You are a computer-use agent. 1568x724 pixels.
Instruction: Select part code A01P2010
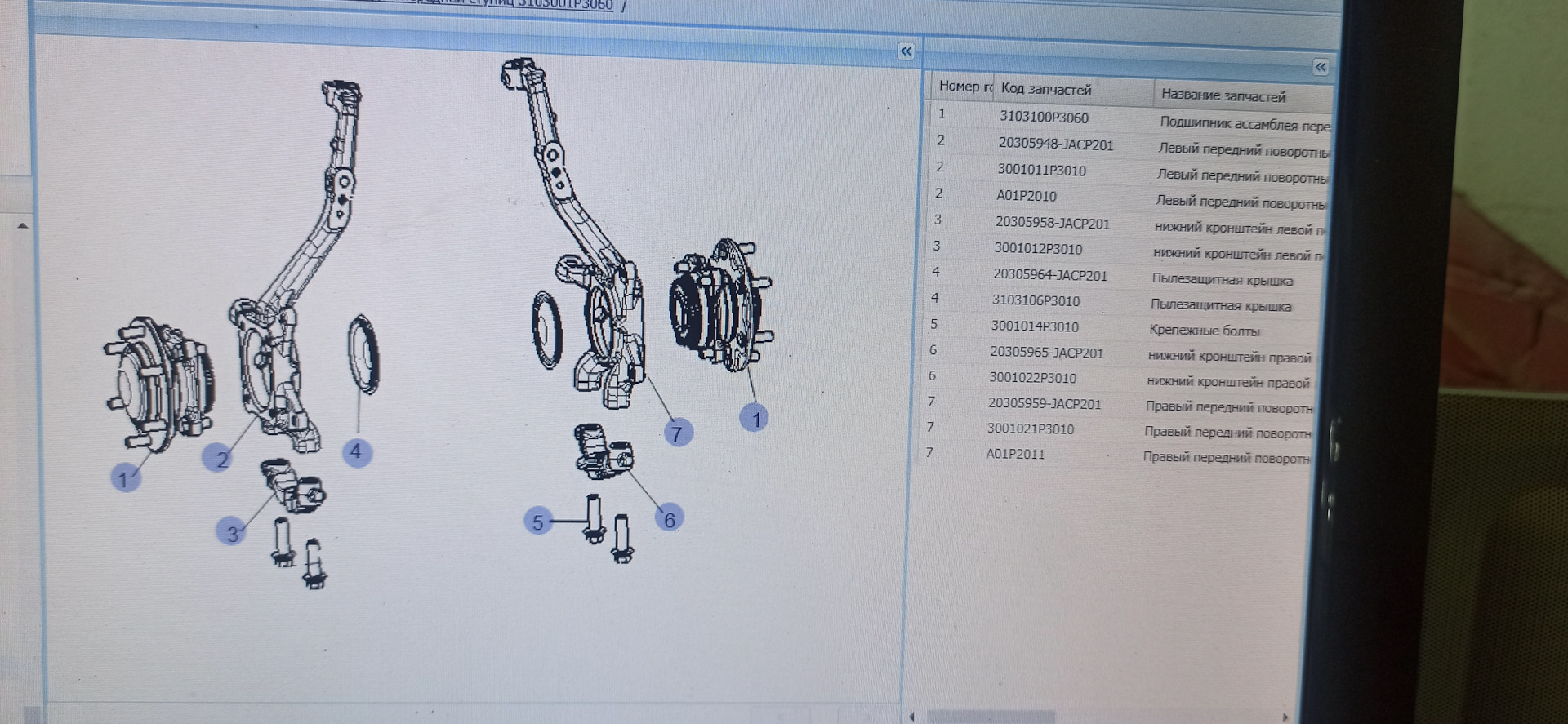1026,196
